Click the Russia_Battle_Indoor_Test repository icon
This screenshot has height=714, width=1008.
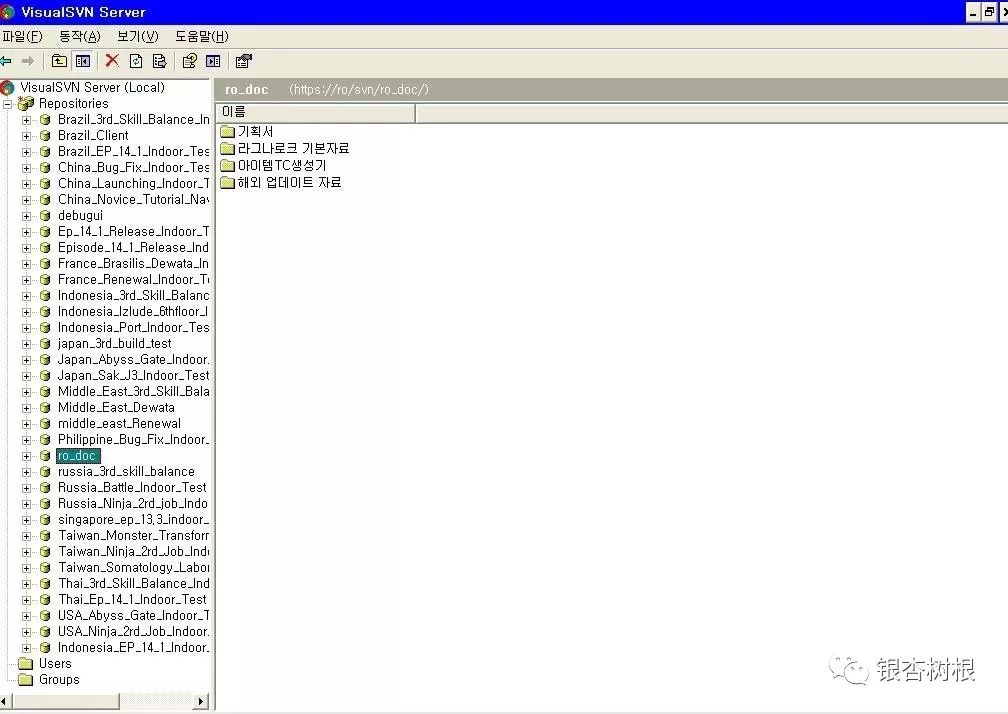tap(45, 488)
